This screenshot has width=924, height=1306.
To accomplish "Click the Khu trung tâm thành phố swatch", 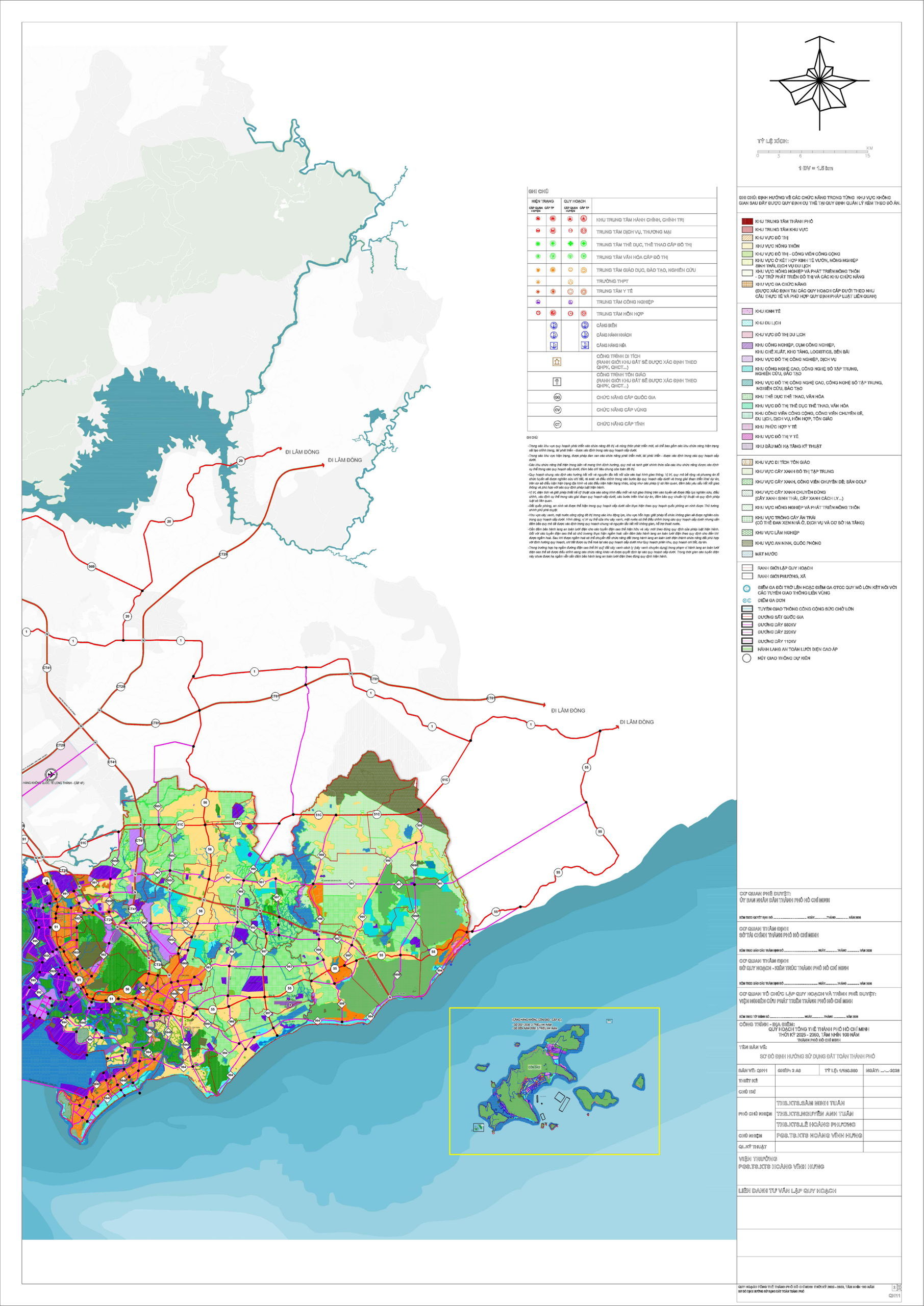I will [747, 221].
